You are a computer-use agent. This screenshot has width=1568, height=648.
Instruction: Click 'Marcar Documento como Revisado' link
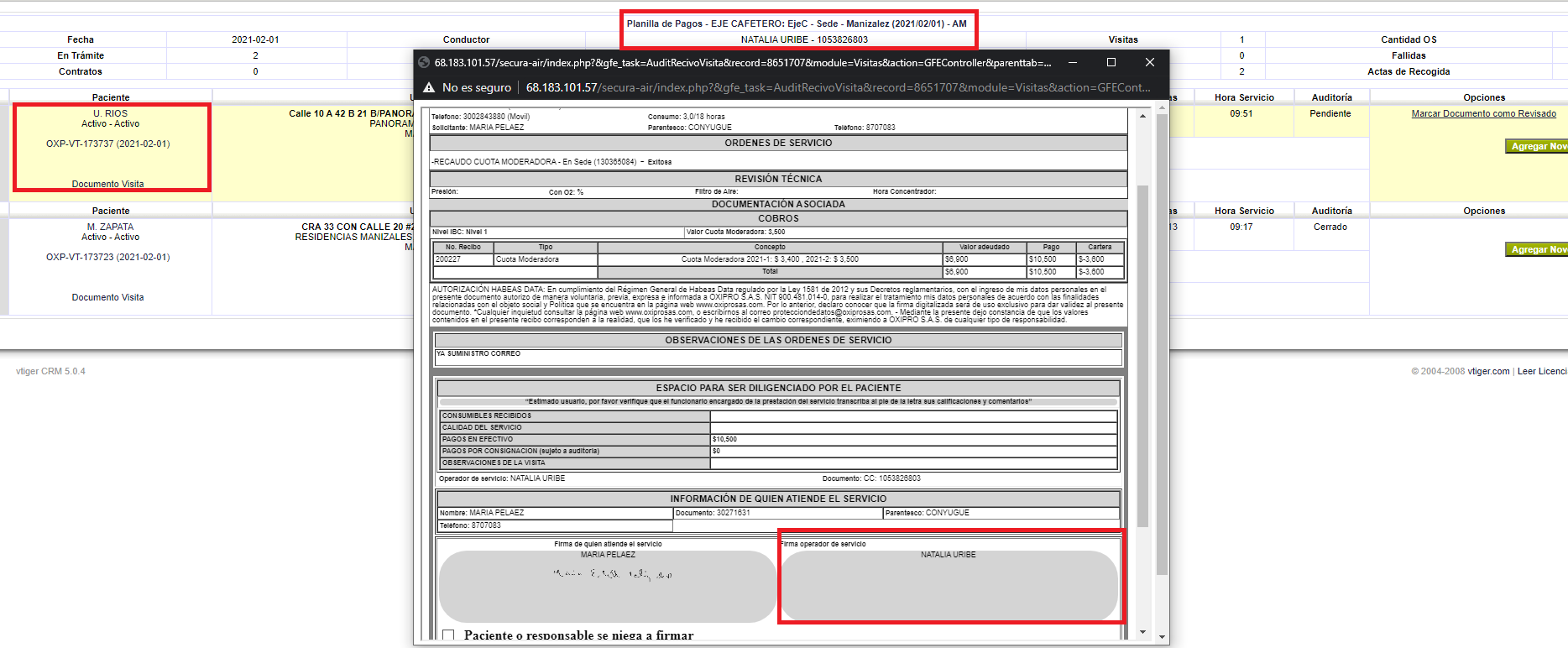tap(1483, 113)
